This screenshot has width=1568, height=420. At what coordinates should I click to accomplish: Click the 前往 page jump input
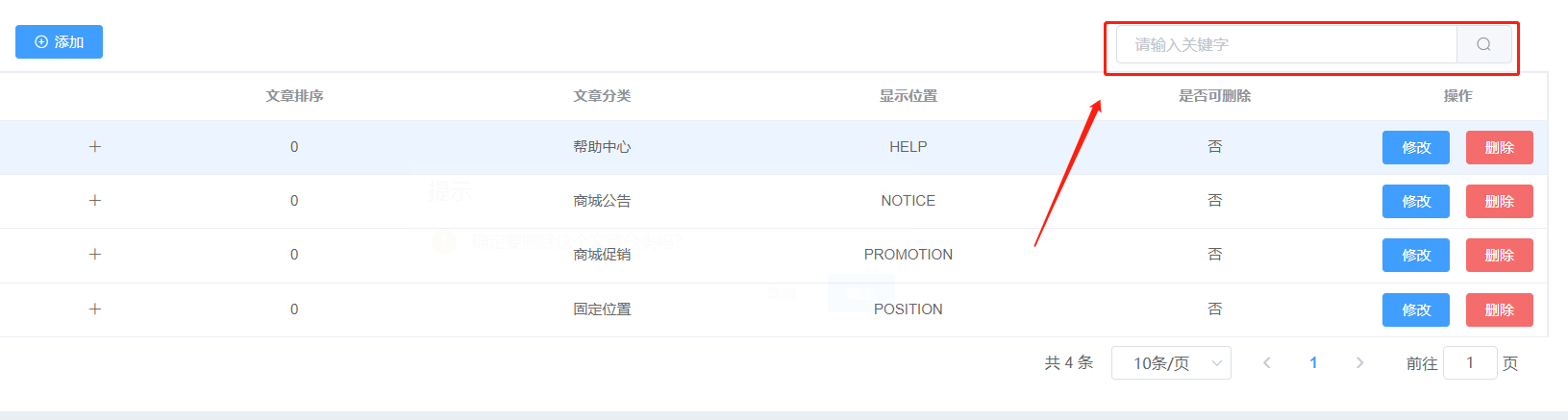coord(1470,363)
